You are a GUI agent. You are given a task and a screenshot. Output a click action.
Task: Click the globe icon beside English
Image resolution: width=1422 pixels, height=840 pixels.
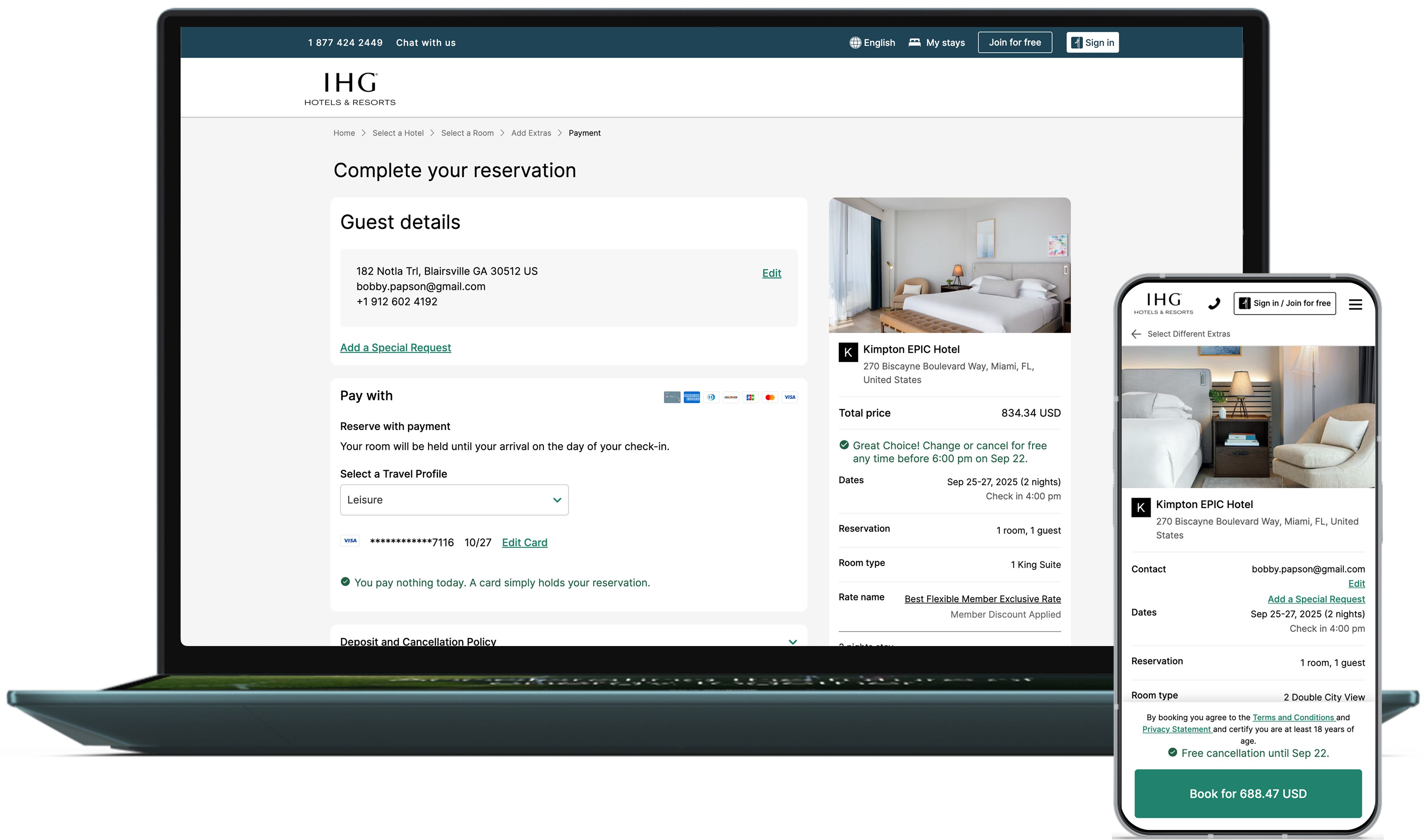tap(855, 42)
